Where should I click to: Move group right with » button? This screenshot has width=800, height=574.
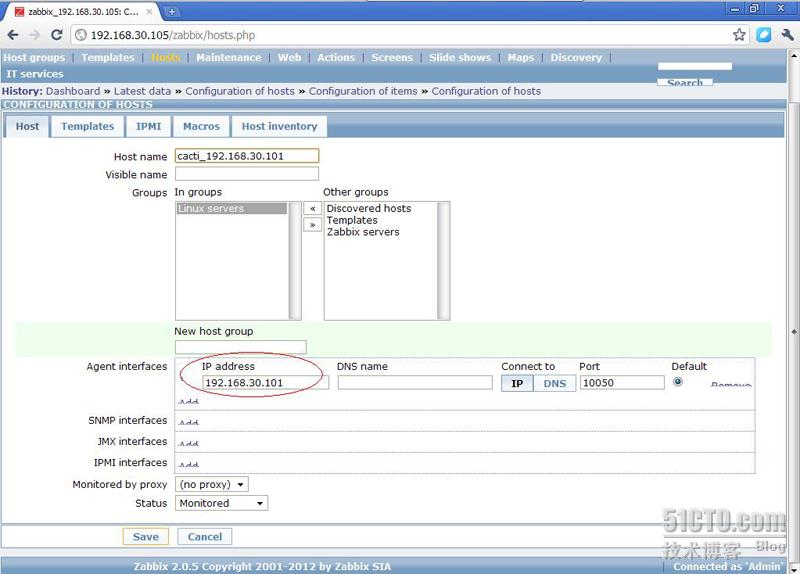pyautogui.click(x=312, y=225)
